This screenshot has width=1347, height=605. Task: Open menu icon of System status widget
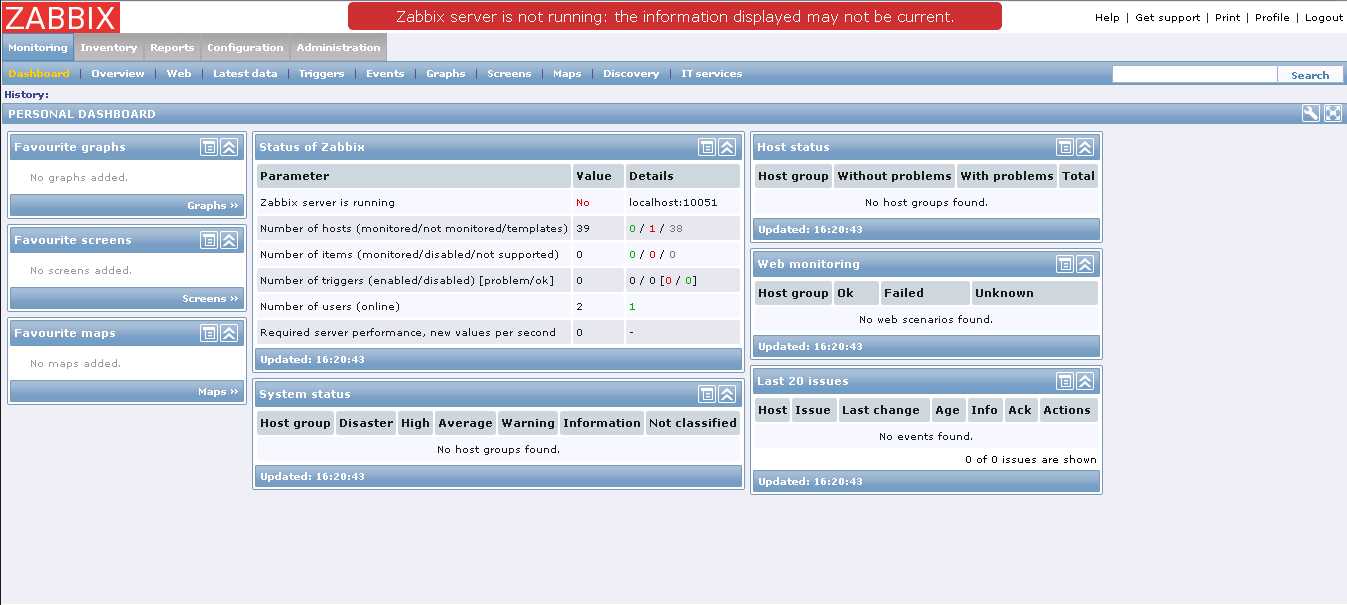[x=707, y=394]
